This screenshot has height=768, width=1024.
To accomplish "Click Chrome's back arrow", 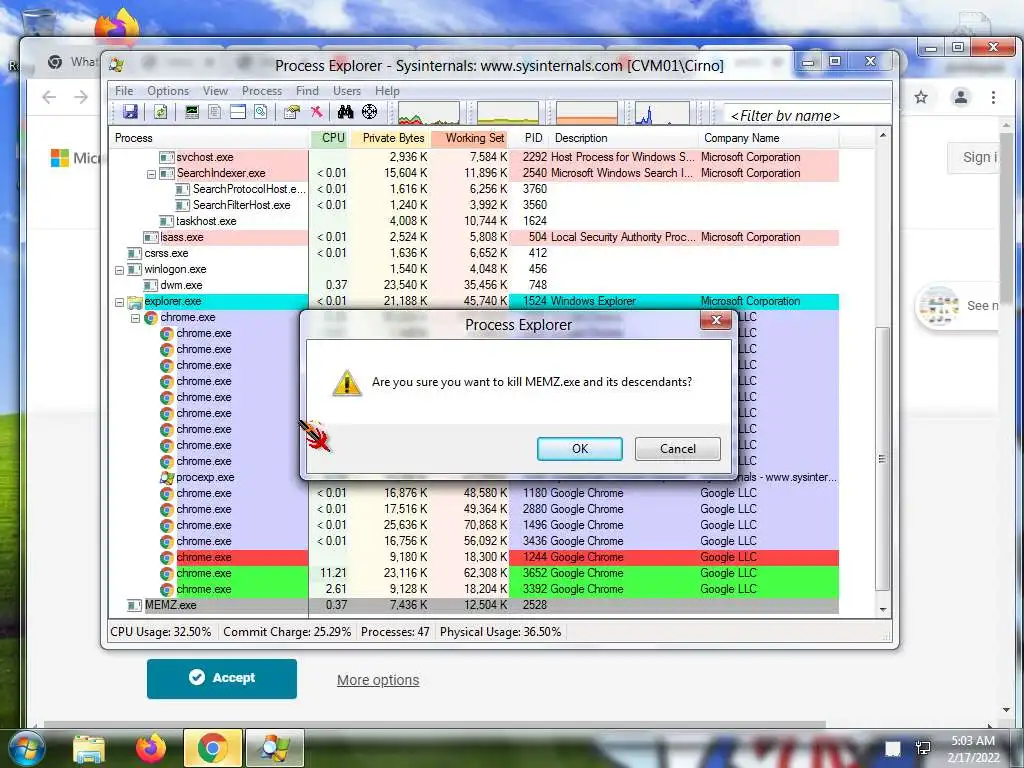I will (49, 97).
